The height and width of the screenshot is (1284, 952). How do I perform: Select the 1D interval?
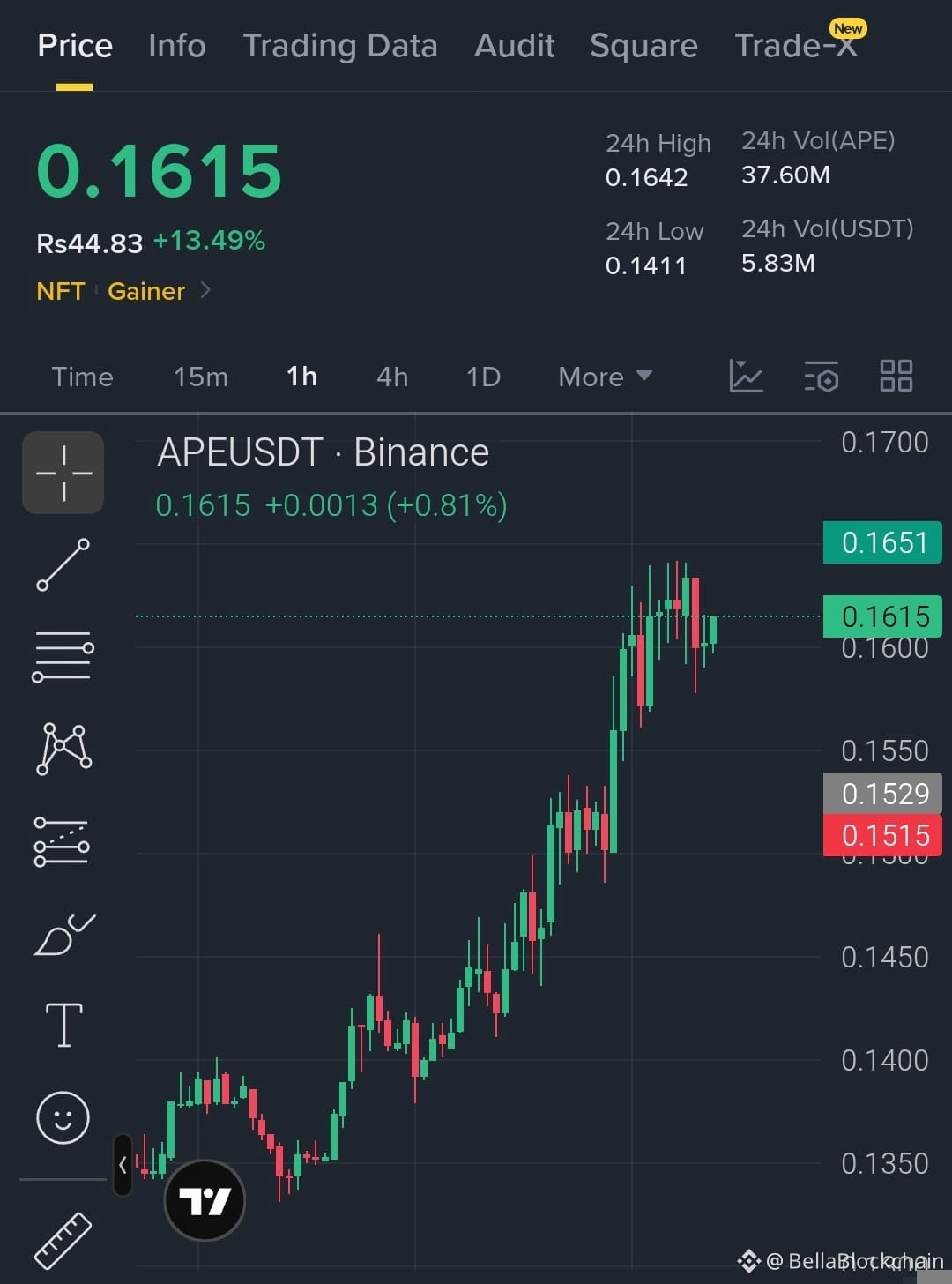pyautogui.click(x=483, y=377)
